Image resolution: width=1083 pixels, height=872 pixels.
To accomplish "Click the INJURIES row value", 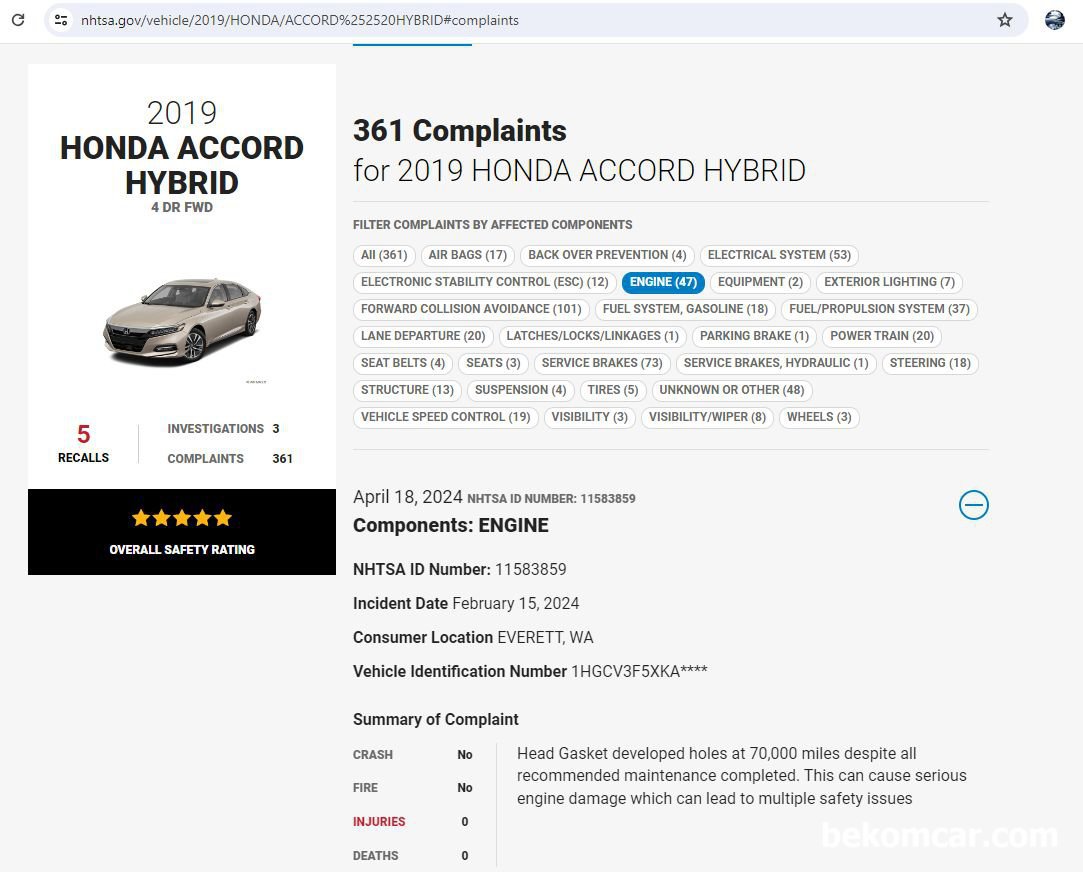I will coord(465,822).
